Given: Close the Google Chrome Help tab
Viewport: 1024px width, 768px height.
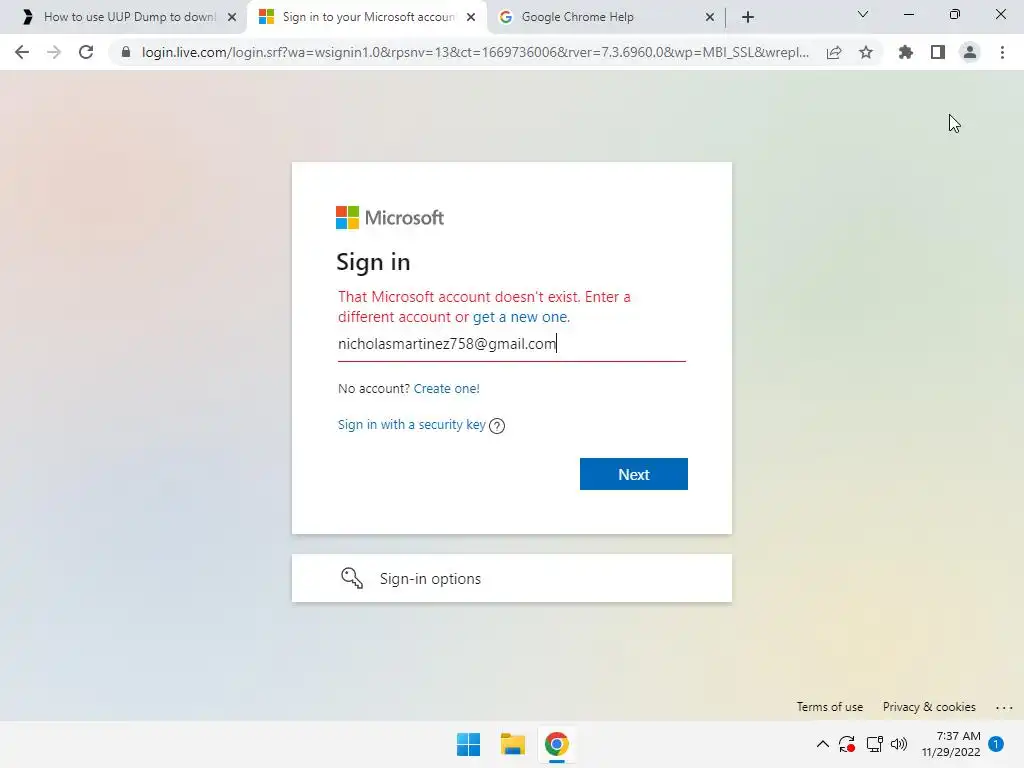Looking at the screenshot, I should click(x=710, y=17).
